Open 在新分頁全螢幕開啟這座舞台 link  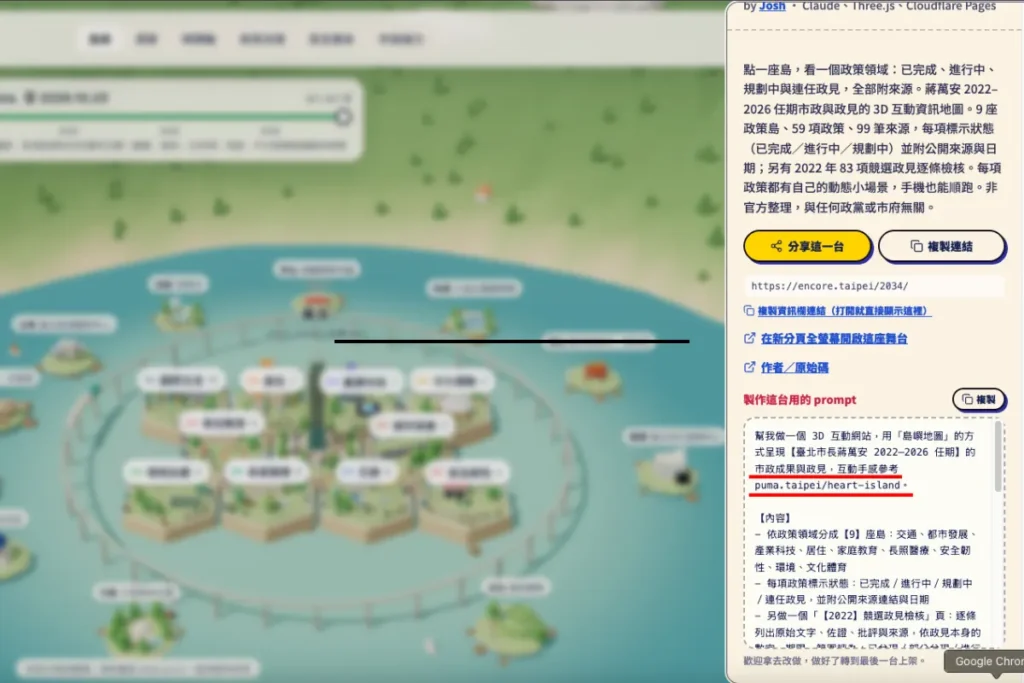[x=826, y=338]
